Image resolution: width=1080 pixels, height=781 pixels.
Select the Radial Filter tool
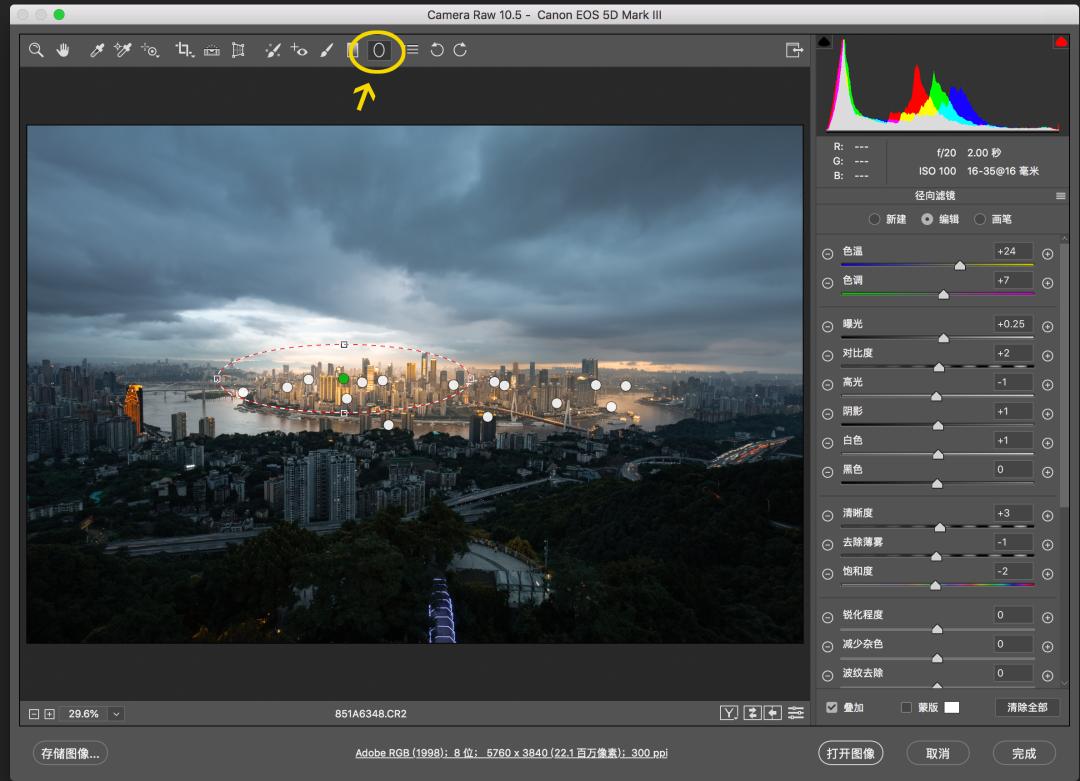point(379,50)
